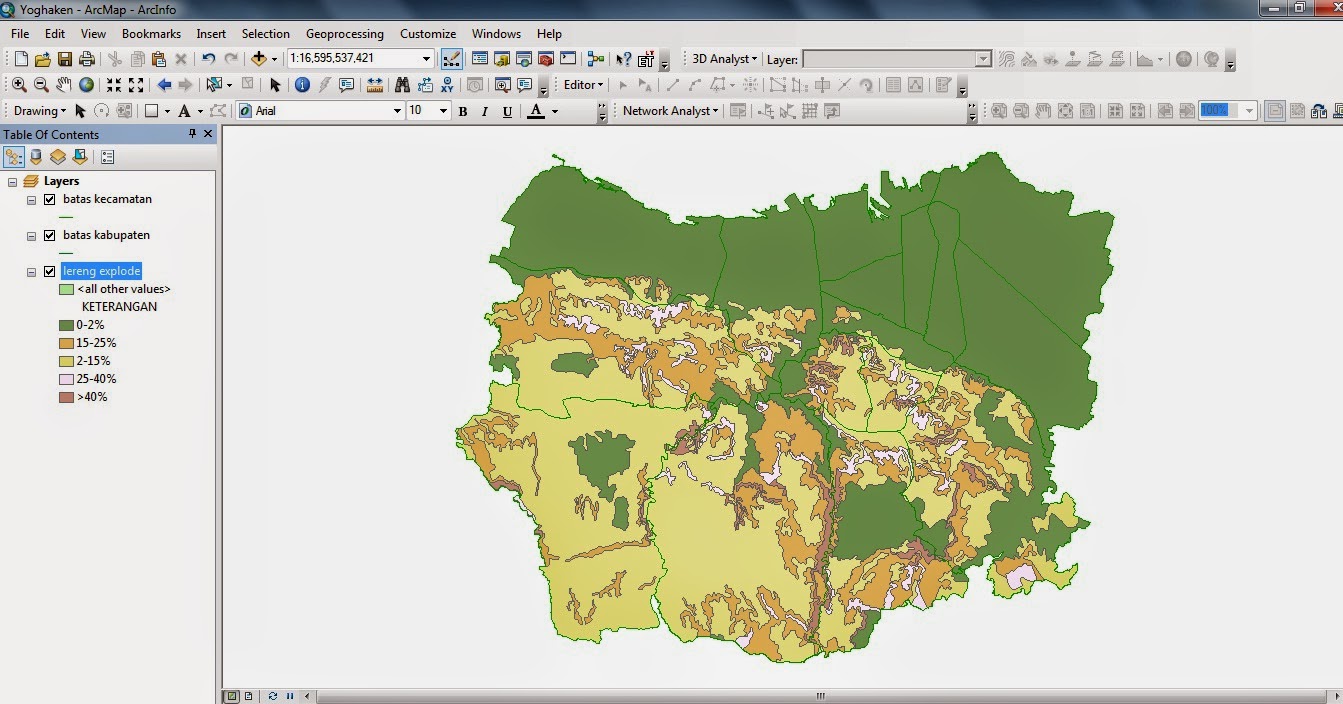The height and width of the screenshot is (704, 1343).
Task: Open the Editor menu button
Action: [583, 85]
